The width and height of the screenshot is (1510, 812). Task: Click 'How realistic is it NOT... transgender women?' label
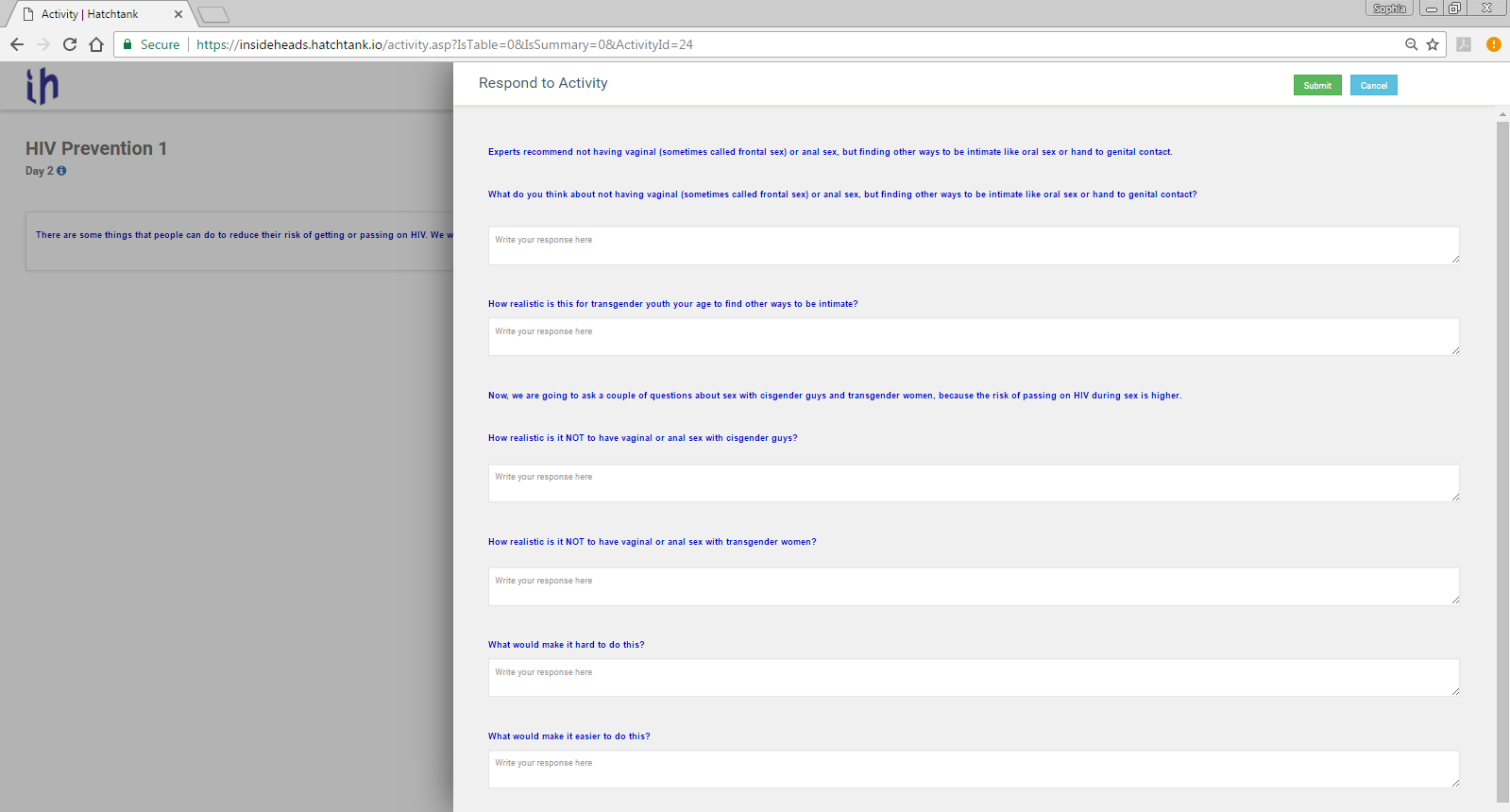point(653,542)
